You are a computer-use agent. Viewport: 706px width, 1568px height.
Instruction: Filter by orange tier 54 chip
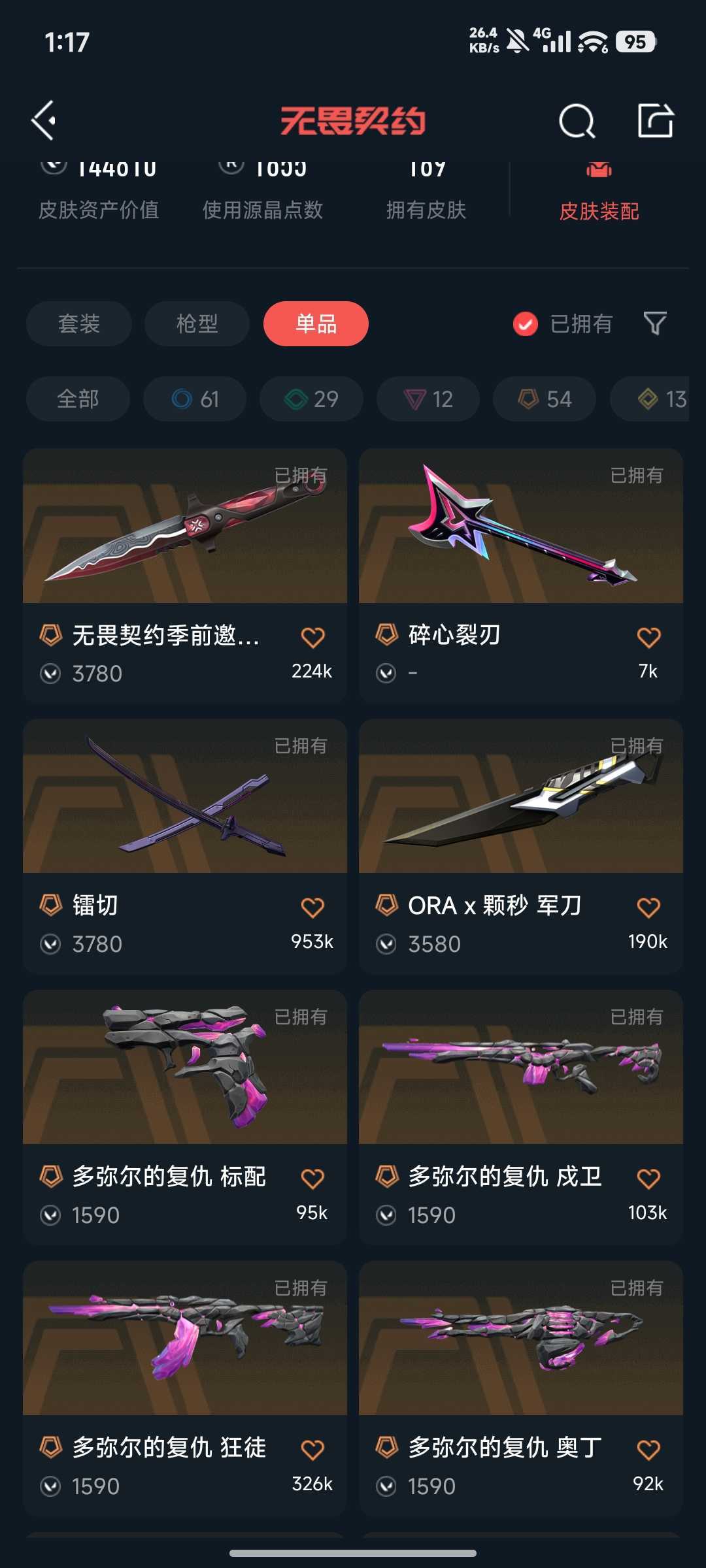pyautogui.click(x=545, y=399)
